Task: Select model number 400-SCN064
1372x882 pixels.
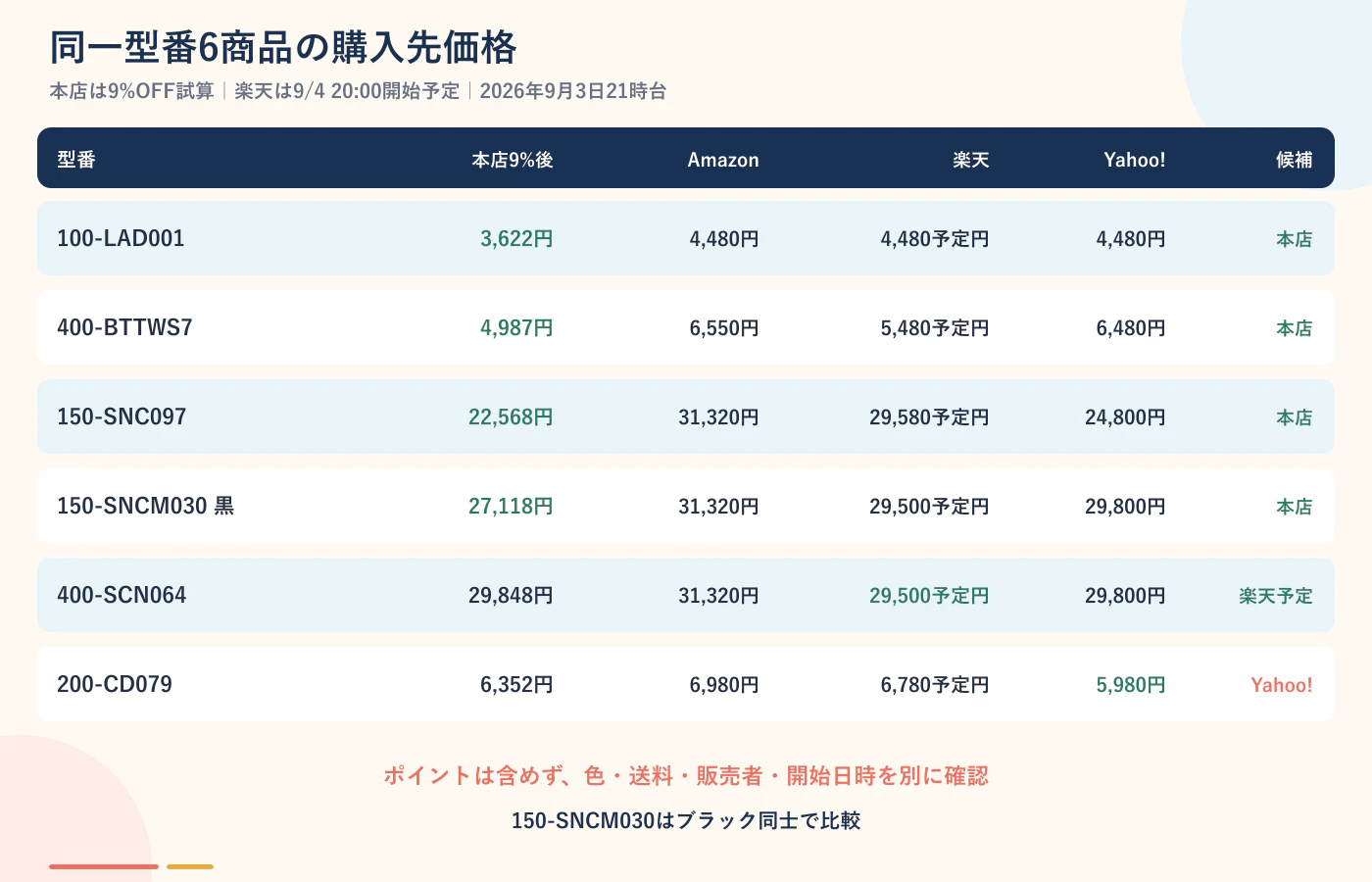Action: (122, 595)
